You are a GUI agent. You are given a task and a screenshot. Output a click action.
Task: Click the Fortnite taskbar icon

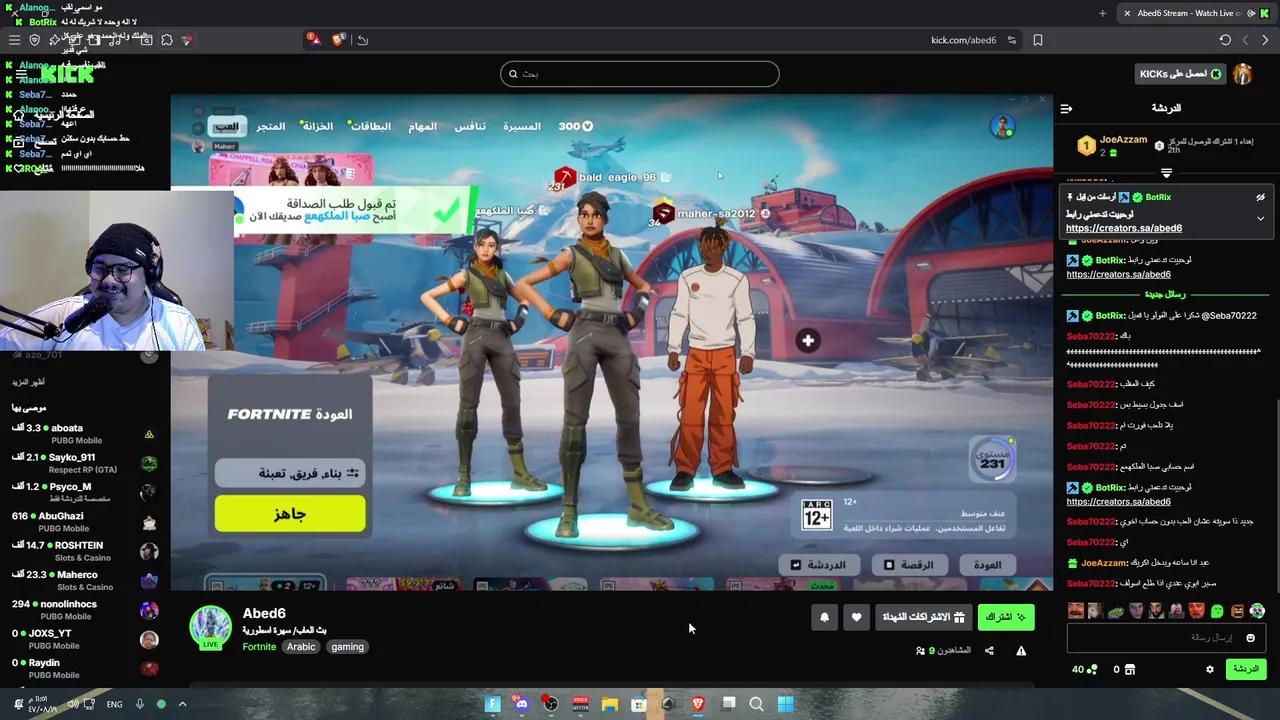[x=492, y=704]
